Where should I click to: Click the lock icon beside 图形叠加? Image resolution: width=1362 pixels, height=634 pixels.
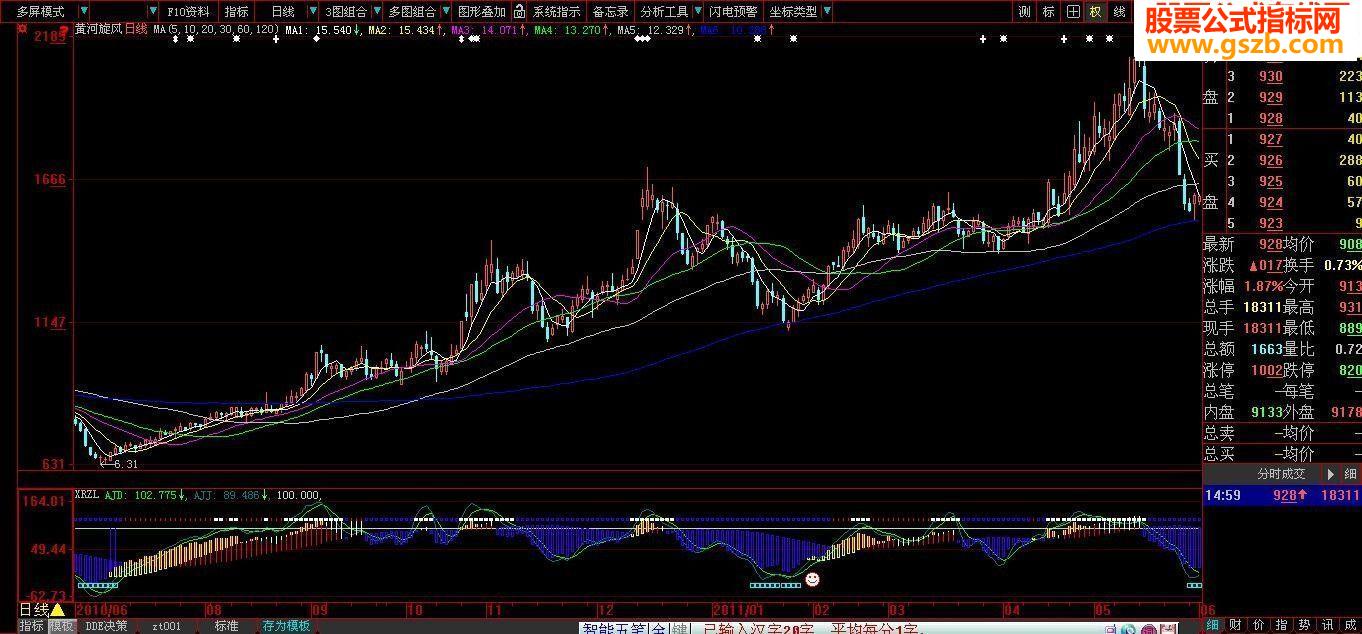tap(520, 12)
